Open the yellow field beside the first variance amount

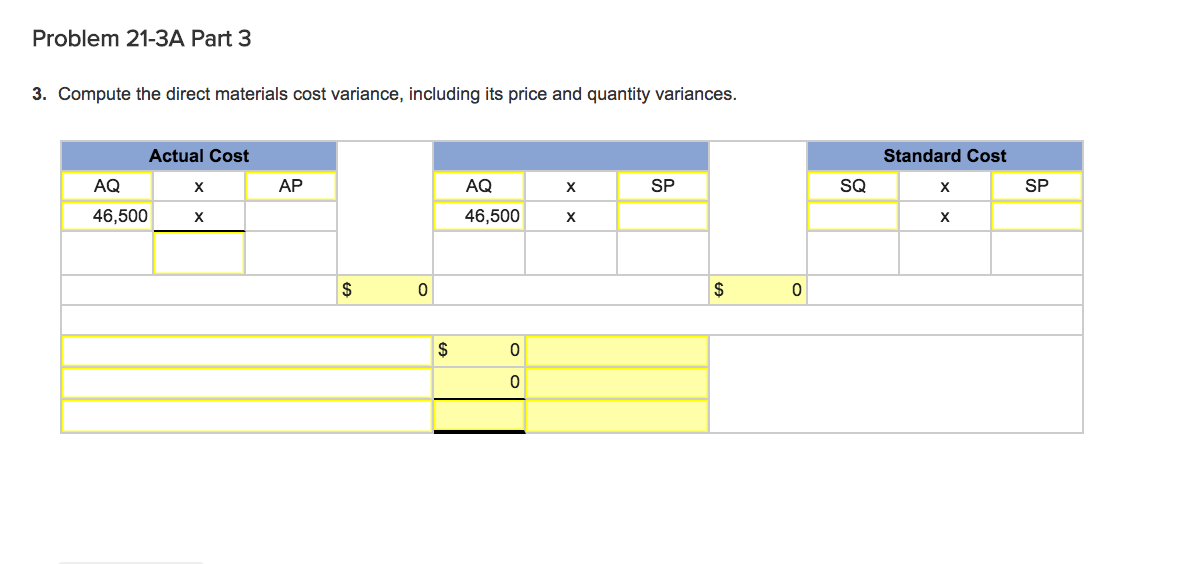click(617, 351)
